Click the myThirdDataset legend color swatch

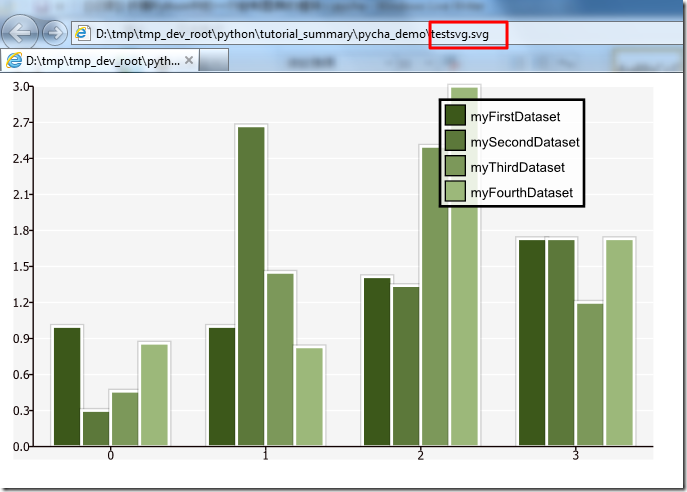(455, 166)
